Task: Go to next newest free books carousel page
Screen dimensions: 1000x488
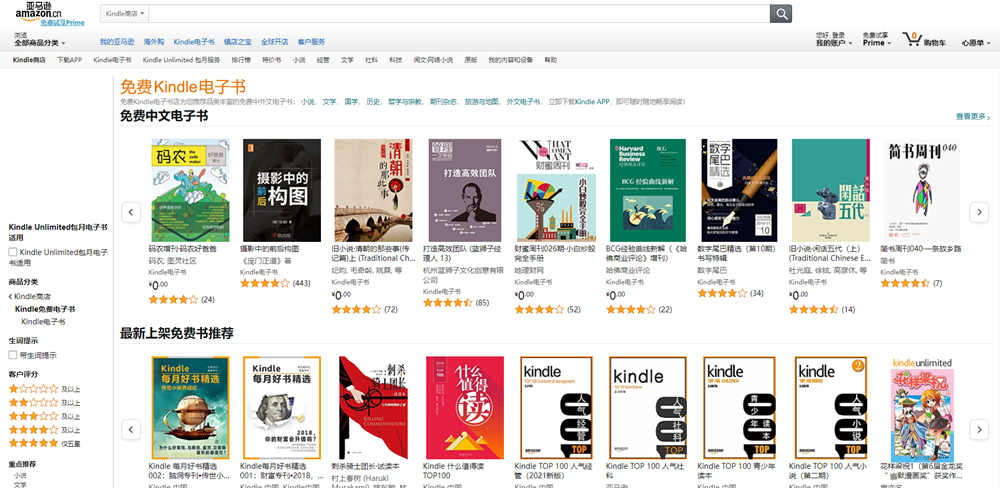Action: (x=979, y=429)
